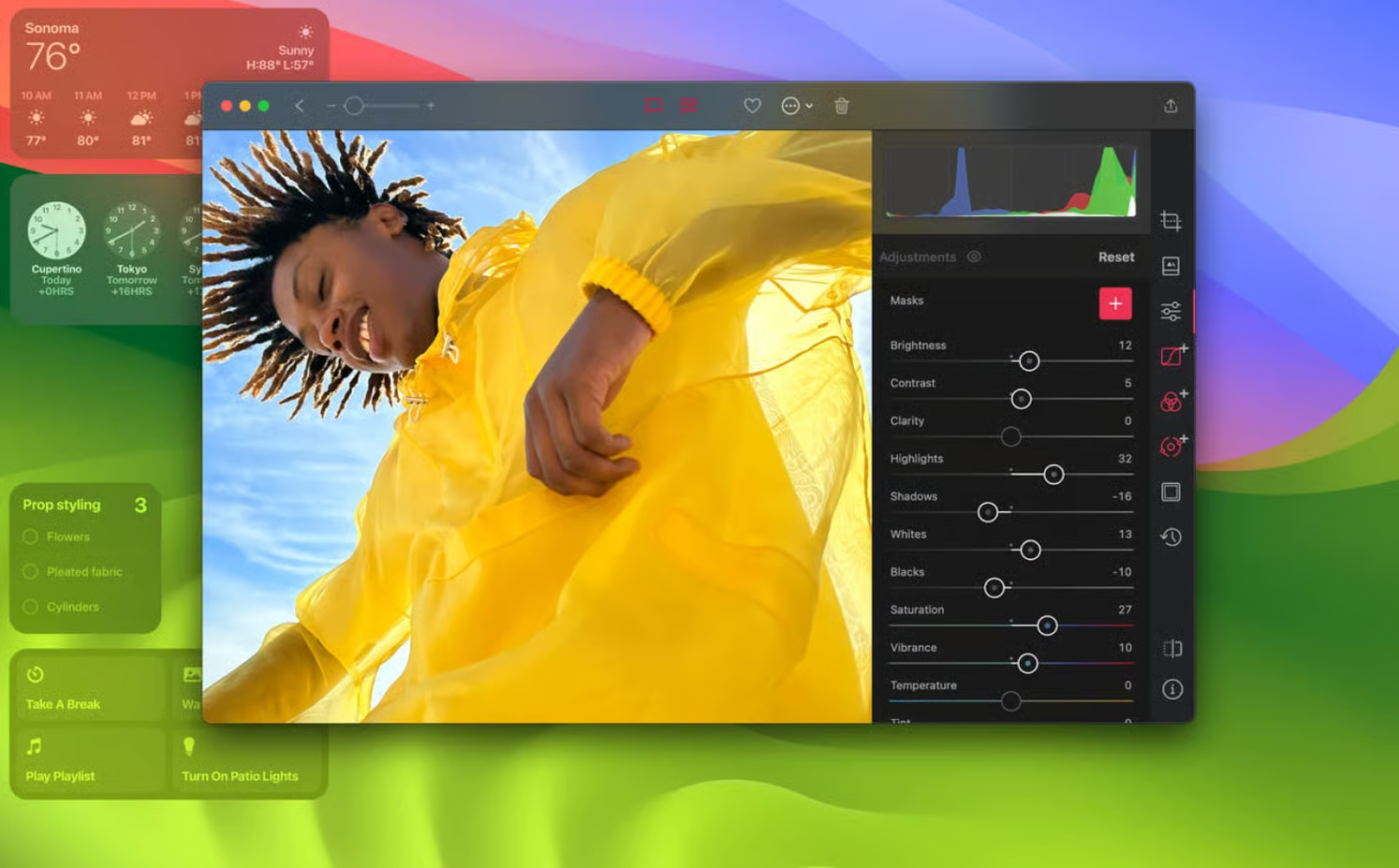This screenshot has height=868, width=1399.
Task: Delete the photo using the trash icon
Action: 841,106
